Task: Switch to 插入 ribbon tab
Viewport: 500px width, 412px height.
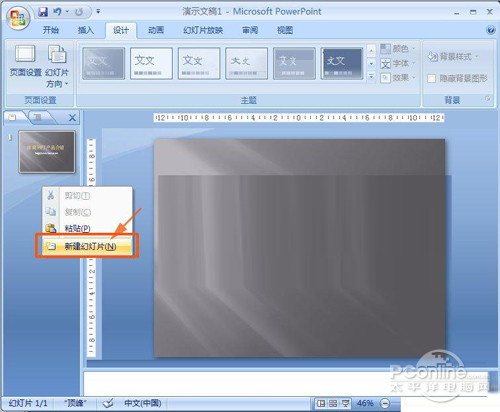Action: click(x=86, y=30)
